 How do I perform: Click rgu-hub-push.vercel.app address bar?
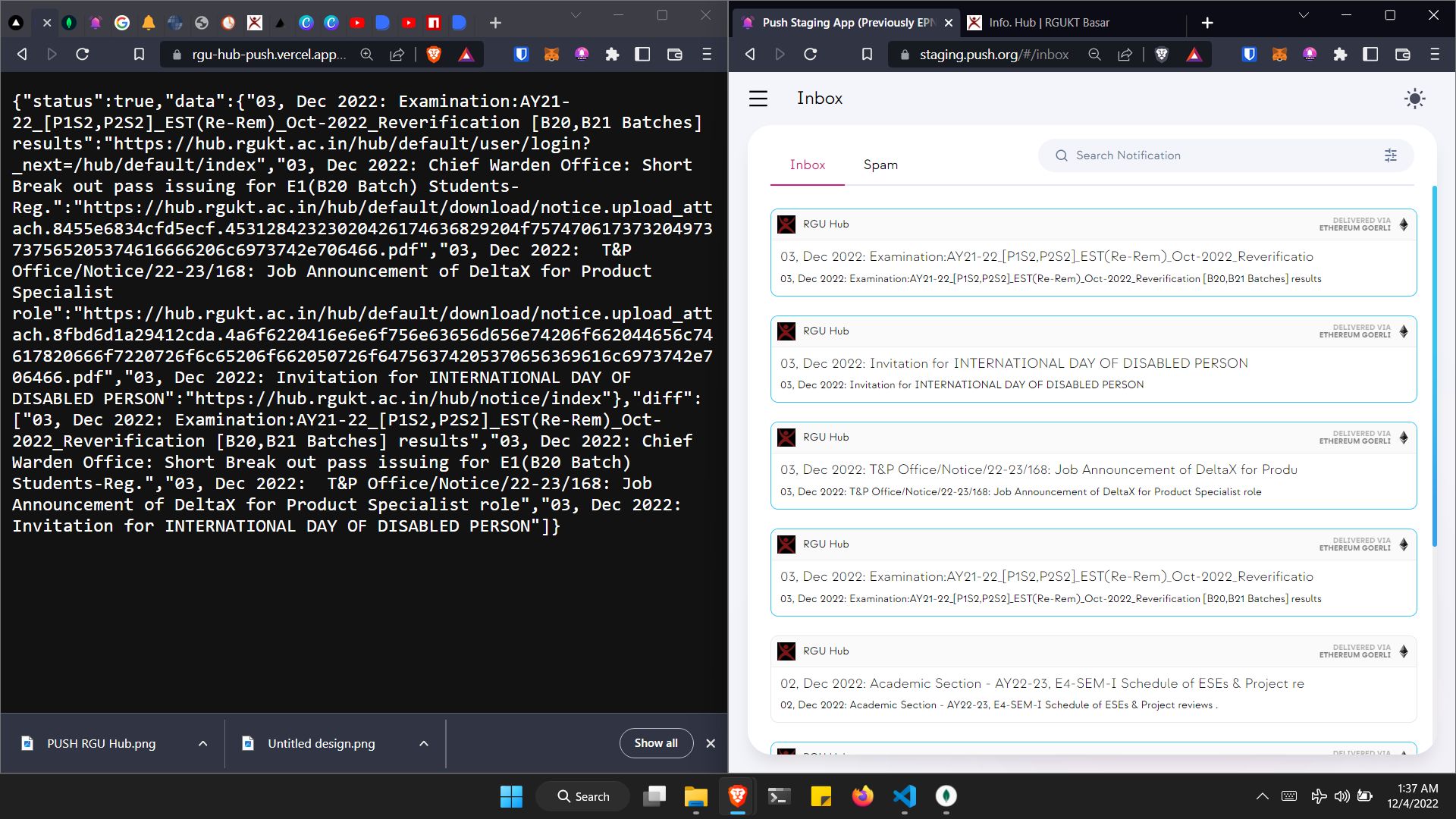(268, 55)
